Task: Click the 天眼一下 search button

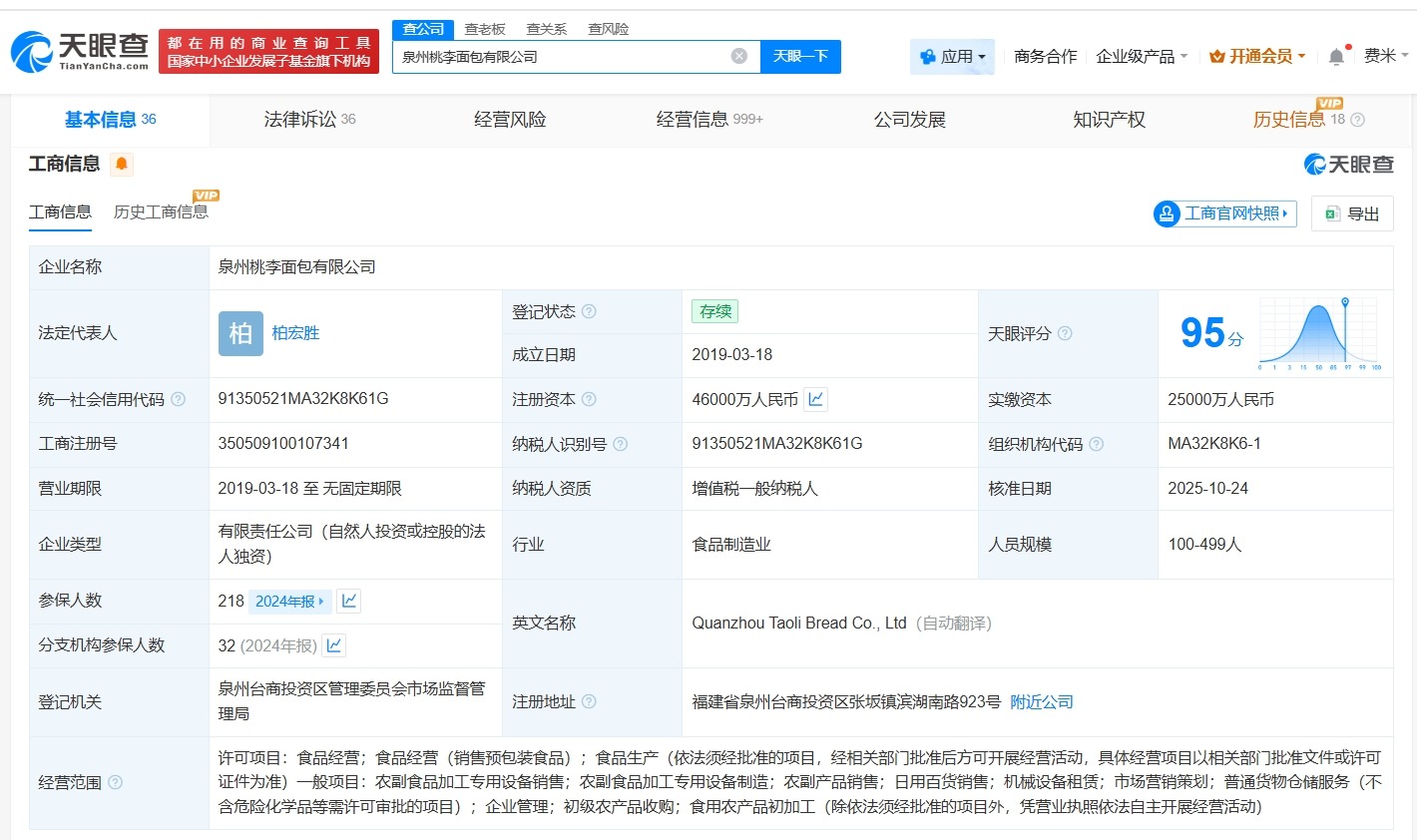Action: pyautogui.click(x=801, y=56)
